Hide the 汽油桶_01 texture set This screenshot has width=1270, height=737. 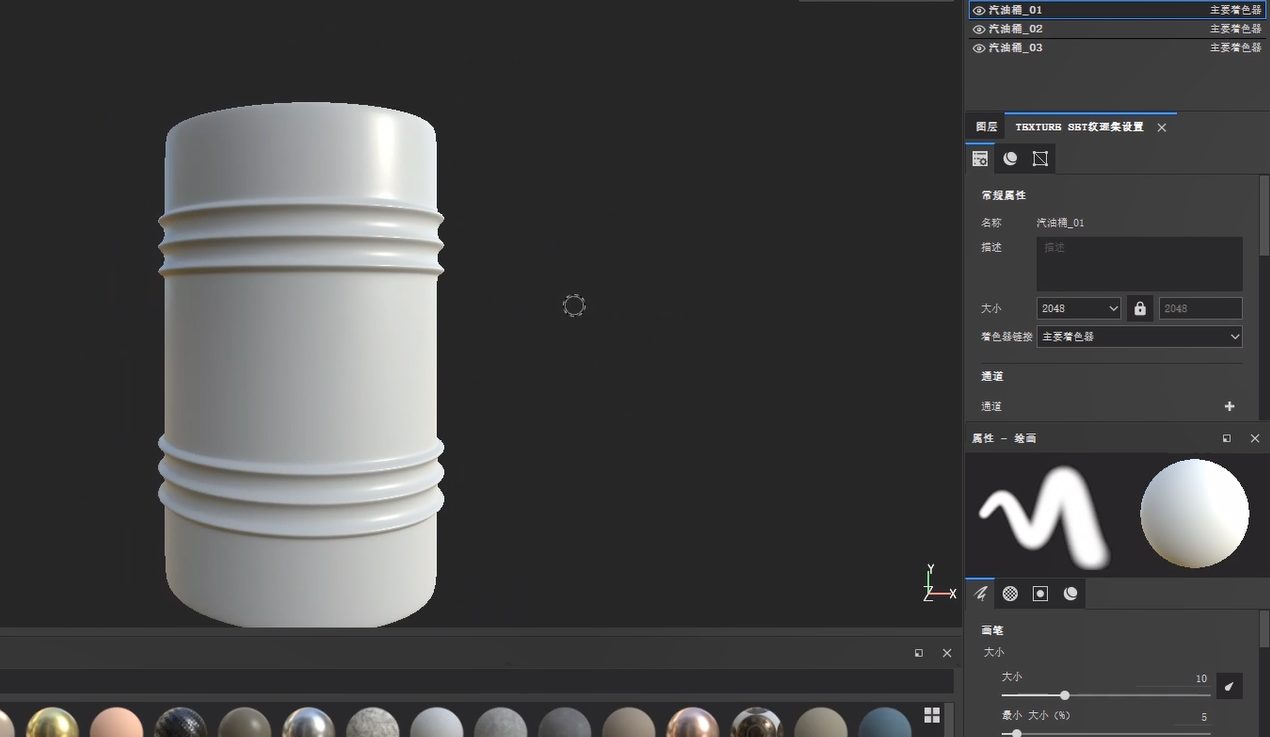pos(979,10)
